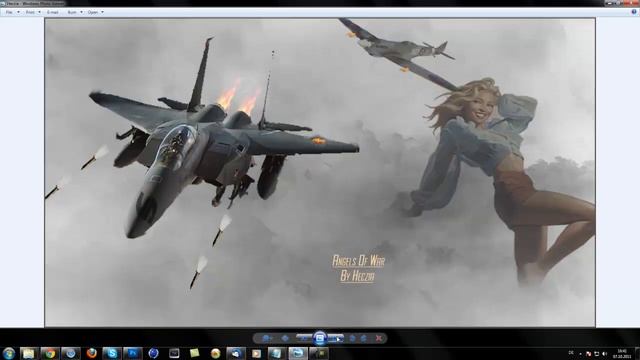Launch Firefox from taskbar
The width and height of the screenshot is (640, 360).
(92, 353)
